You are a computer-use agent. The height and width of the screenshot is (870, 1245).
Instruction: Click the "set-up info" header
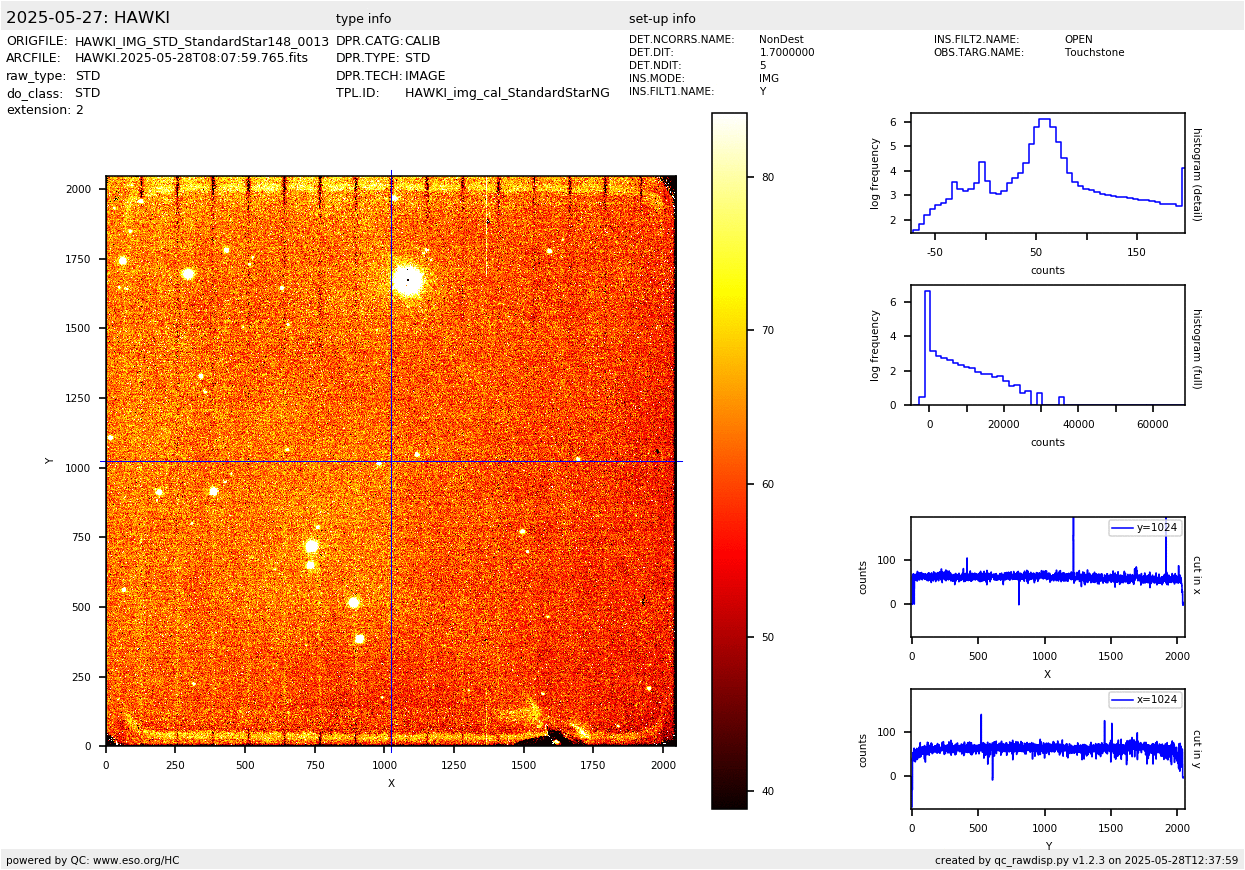pyautogui.click(x=662, y=19)
